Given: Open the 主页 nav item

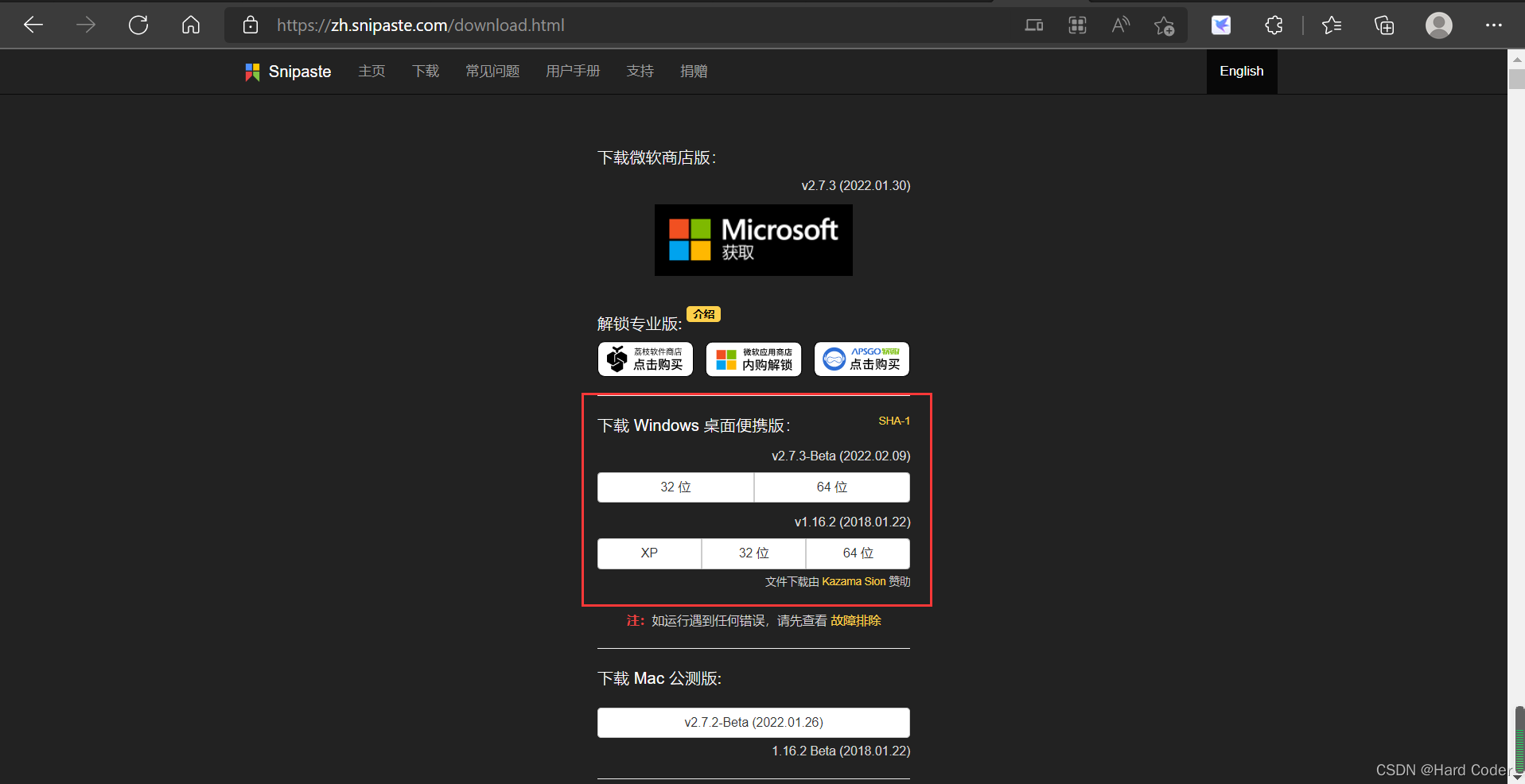Looking at the screenshot, I should pyautogui.click(x=372, y=72).
